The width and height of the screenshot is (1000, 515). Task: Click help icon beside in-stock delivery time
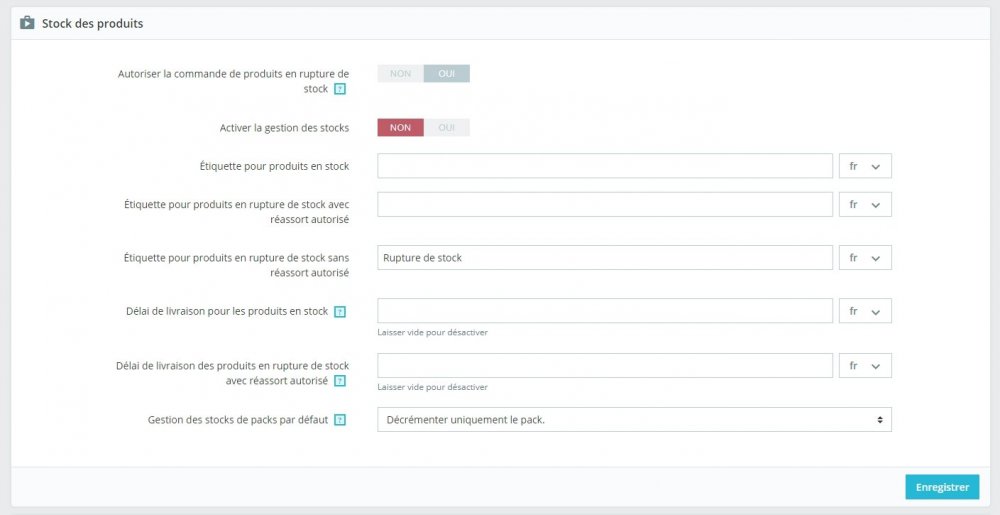(340, 312)
